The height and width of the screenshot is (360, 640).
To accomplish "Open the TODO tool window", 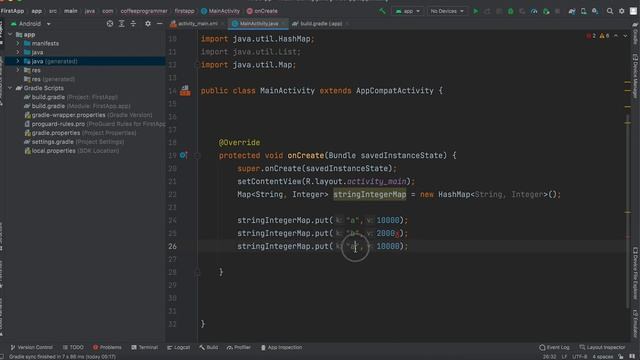I will pyautogui.click(x=73, y=347).
